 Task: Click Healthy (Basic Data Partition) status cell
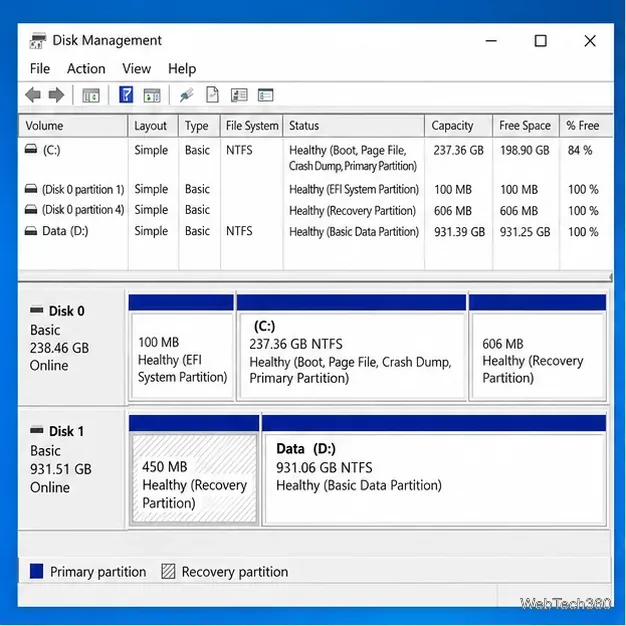[354, 232]
